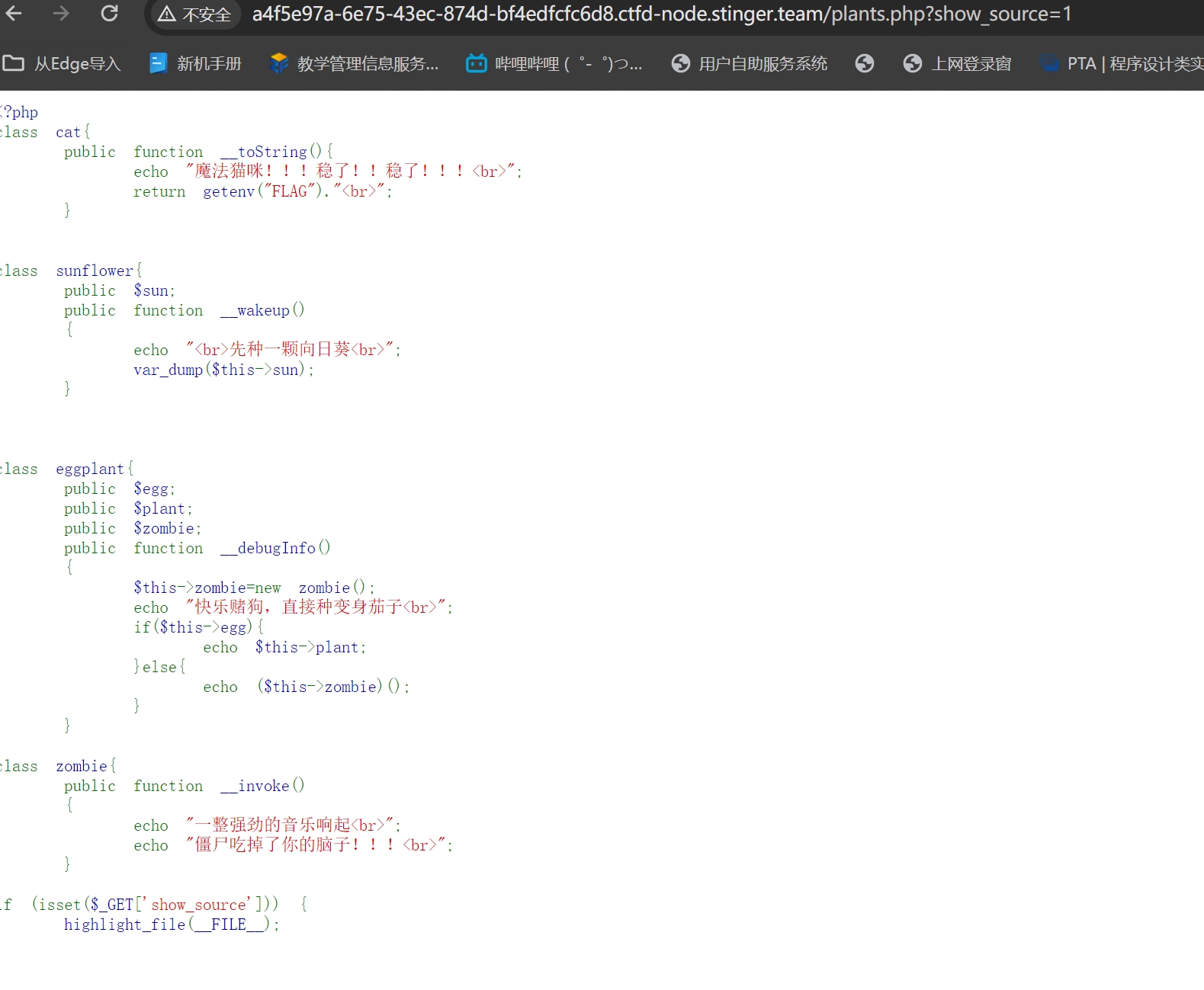Click the __invoke function name
1204x990 pixels.
click(255, 786)
